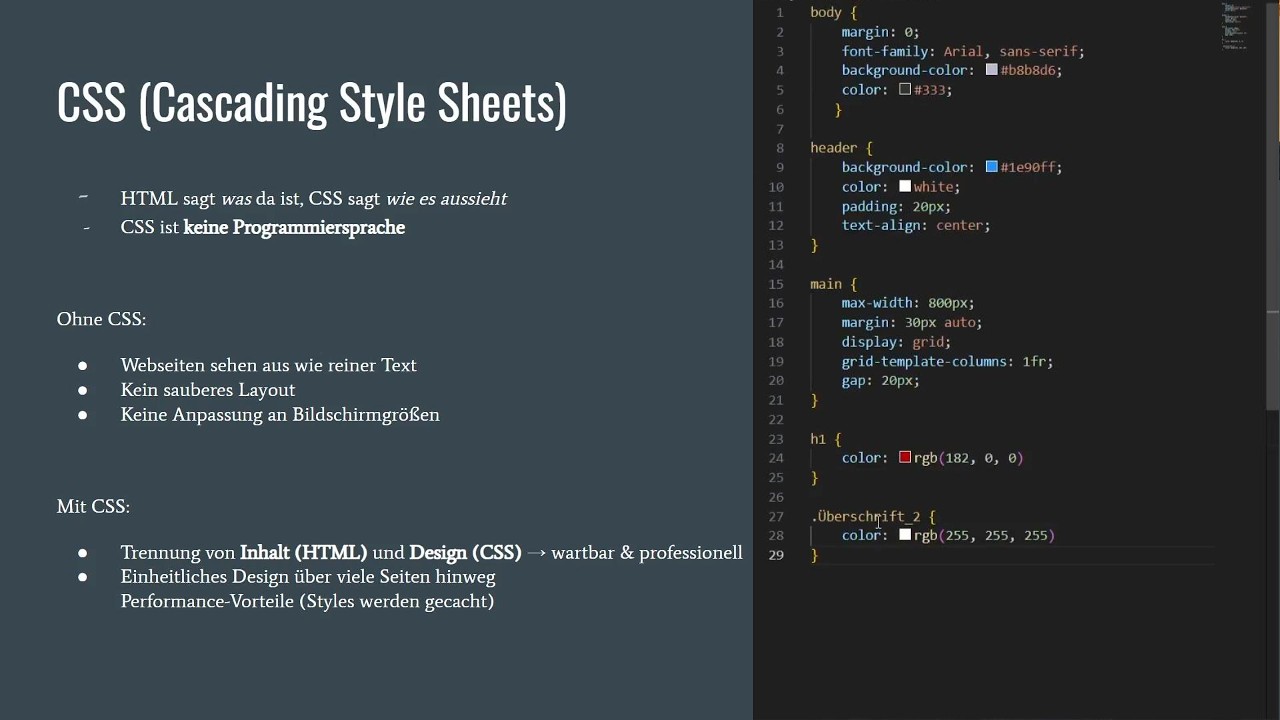
Task: Click the text-align: center; declaration
Action: click(916, 225)
